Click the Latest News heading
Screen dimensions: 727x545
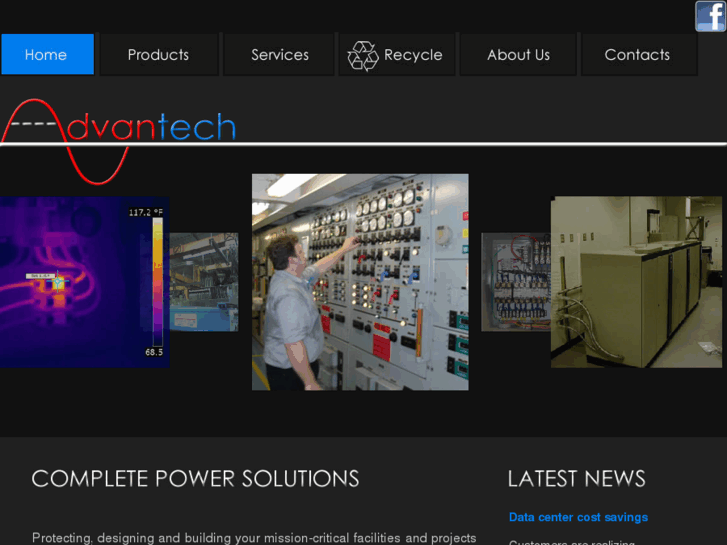coord(576,479)
